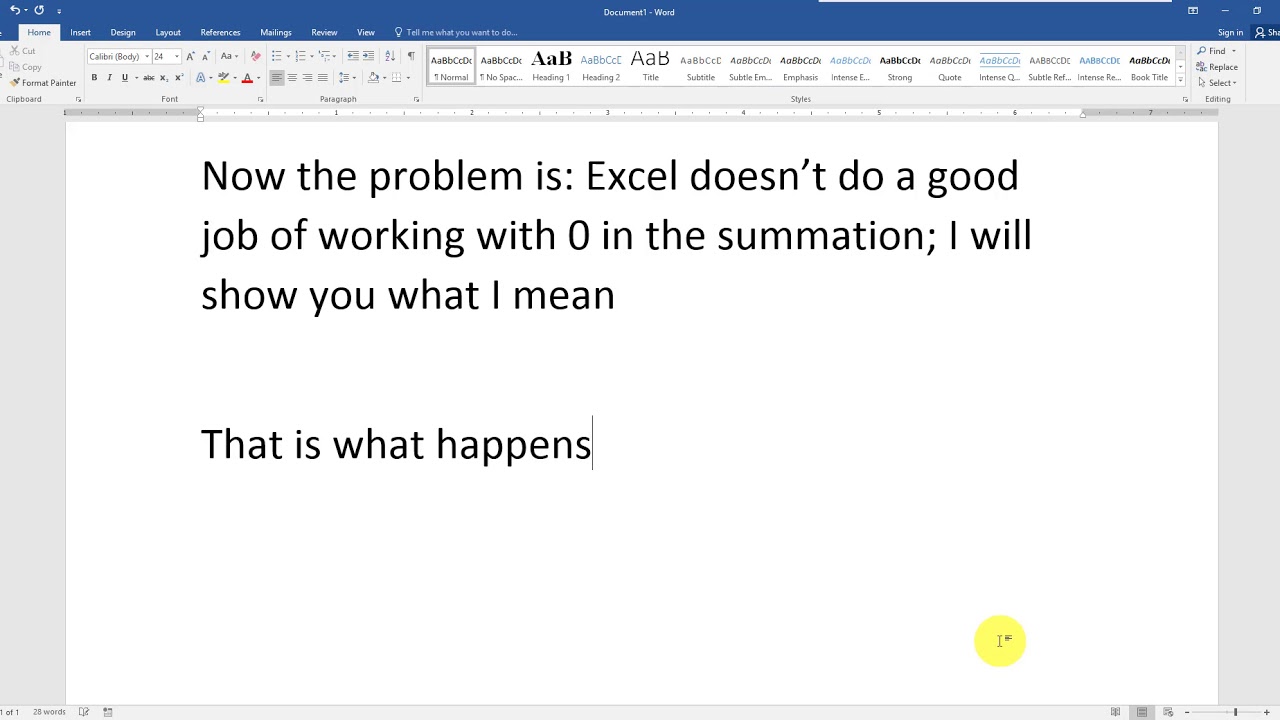Center-align the paragraph text

[292, 78]
